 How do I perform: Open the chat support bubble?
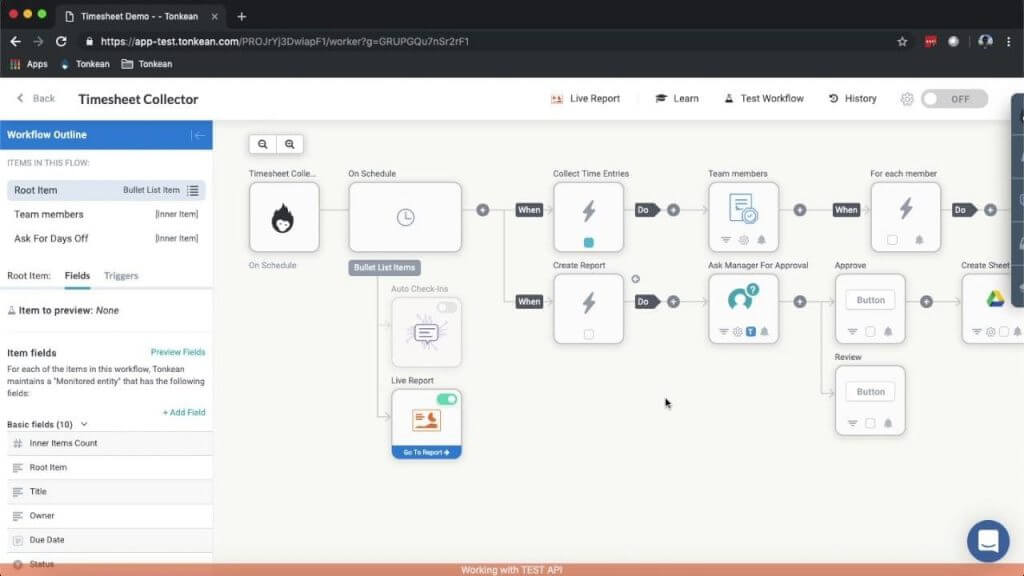(988, 541)
